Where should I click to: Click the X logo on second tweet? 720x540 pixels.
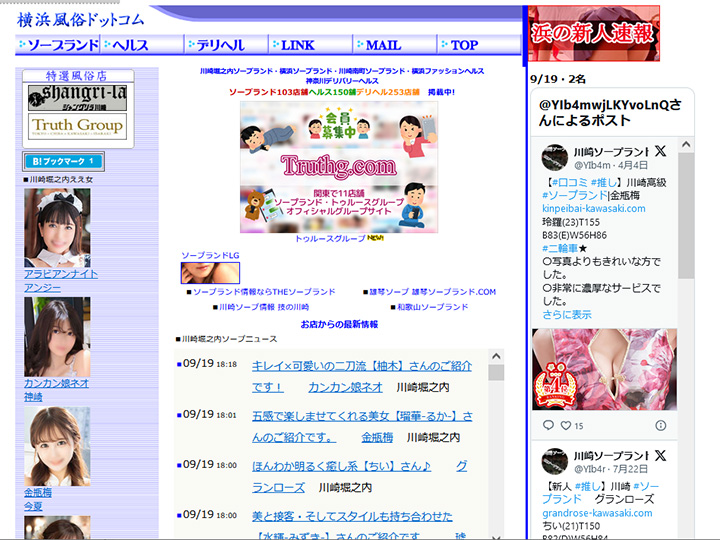(660, 456)
